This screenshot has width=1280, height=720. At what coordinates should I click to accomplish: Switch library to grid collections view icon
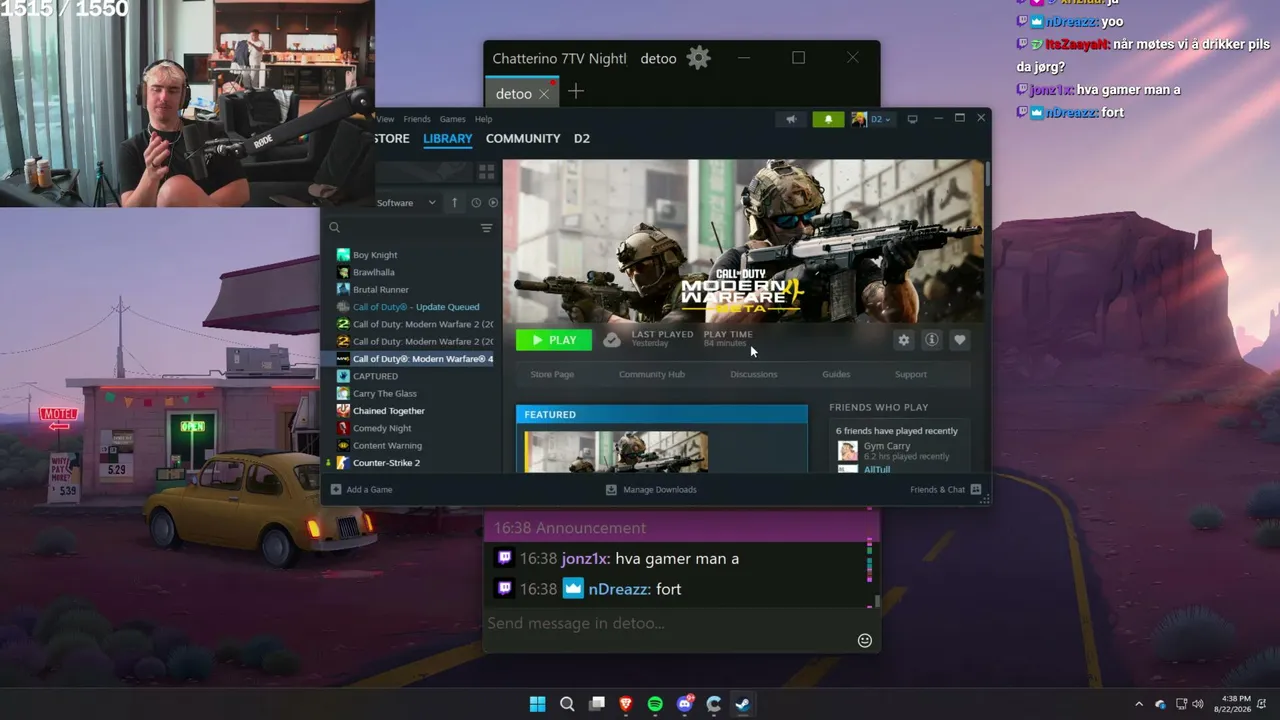pyautogui.click(x=487, y=172)
